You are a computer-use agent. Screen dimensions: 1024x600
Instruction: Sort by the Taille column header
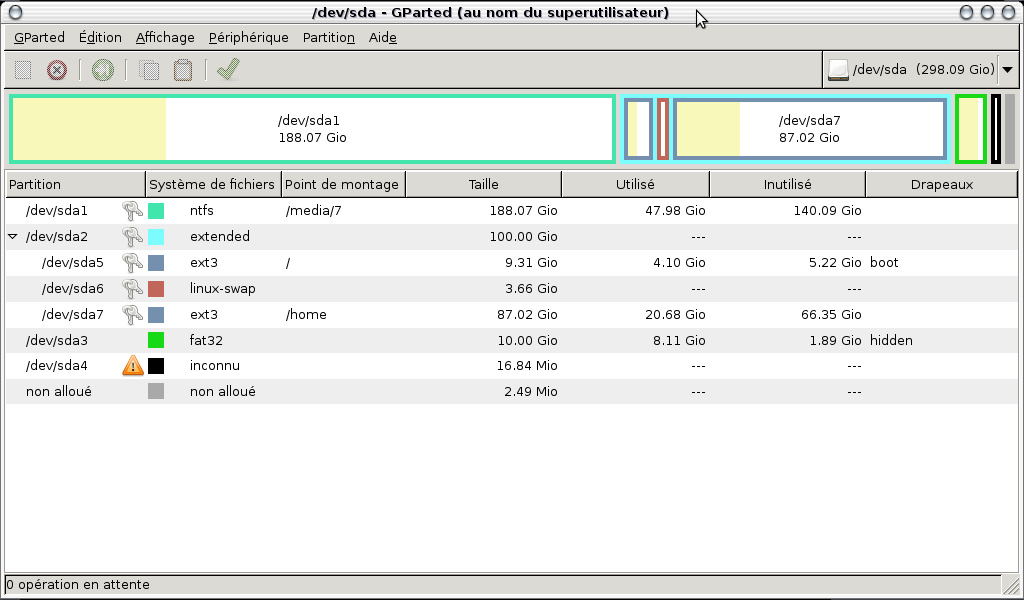483,184
